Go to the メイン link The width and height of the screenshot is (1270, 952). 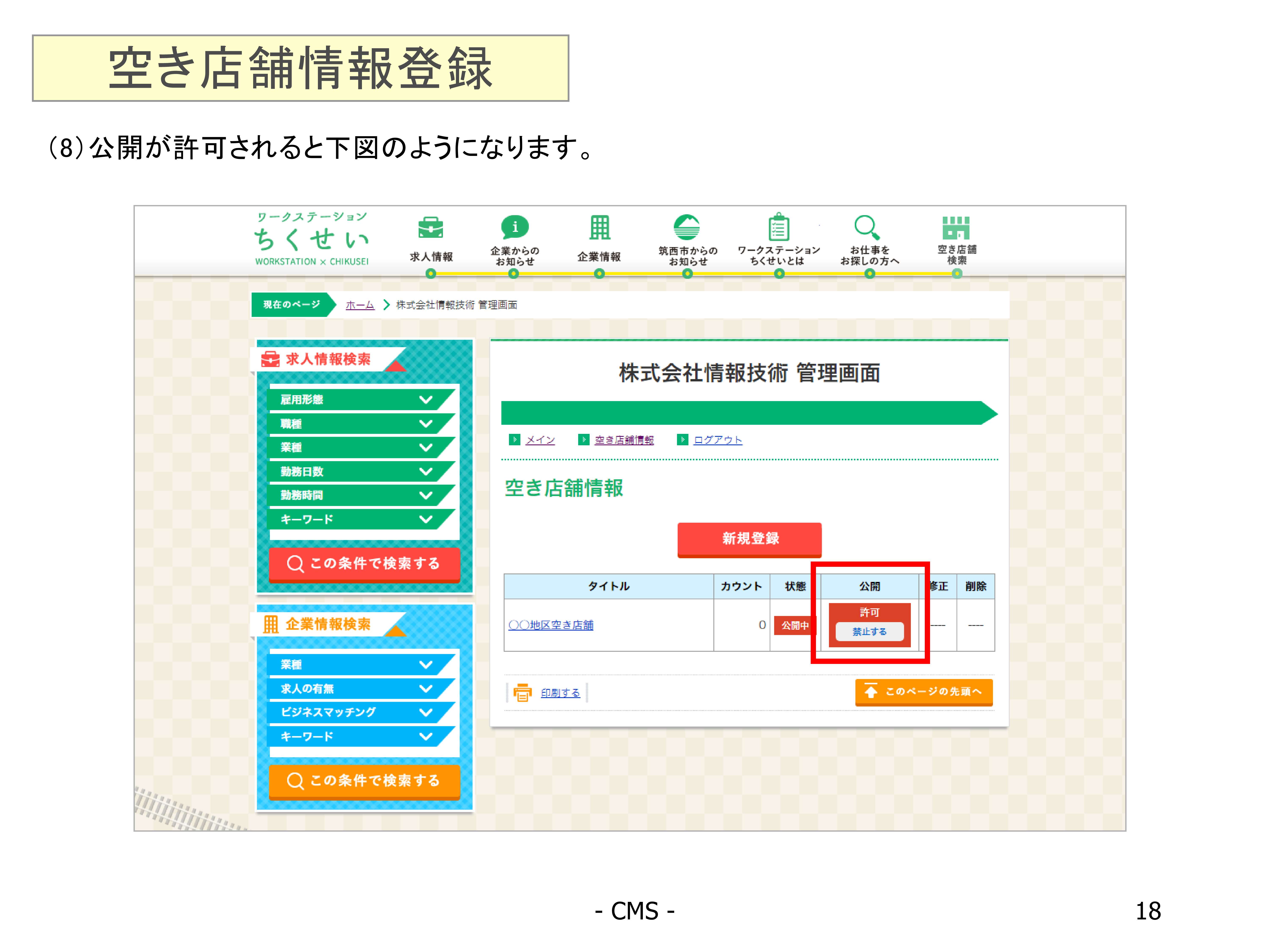(540, 440)
